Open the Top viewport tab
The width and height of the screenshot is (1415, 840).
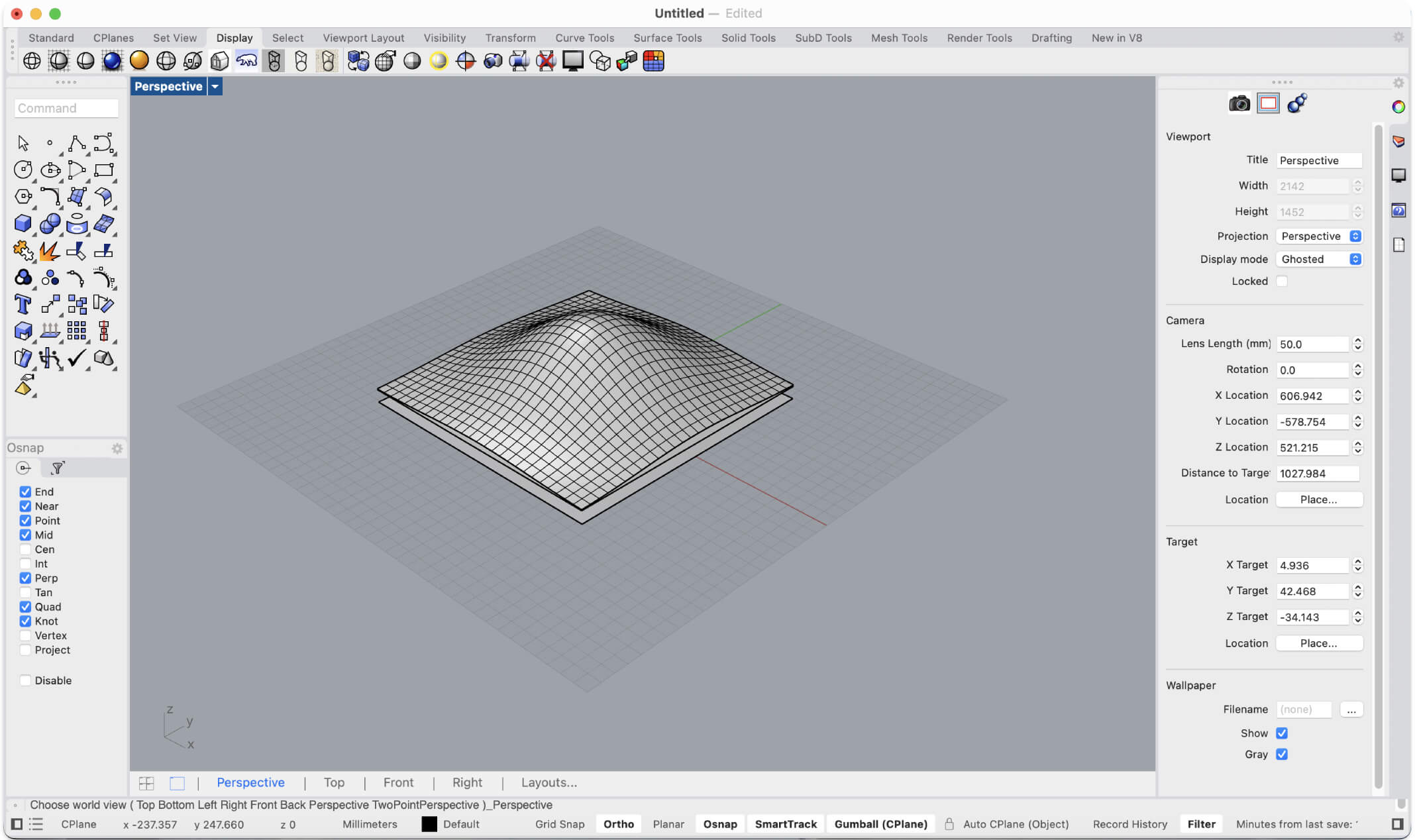click(x=334, y=782)
